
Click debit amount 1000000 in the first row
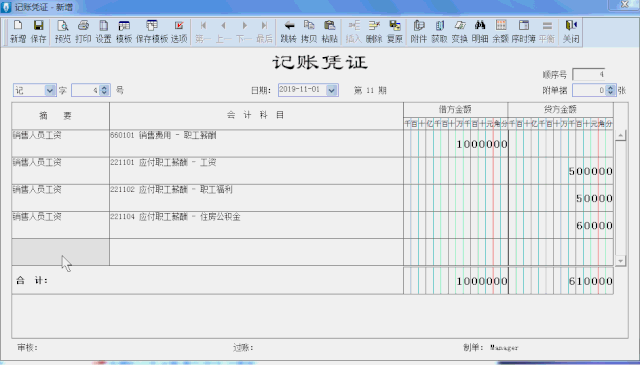click(482, 144)
